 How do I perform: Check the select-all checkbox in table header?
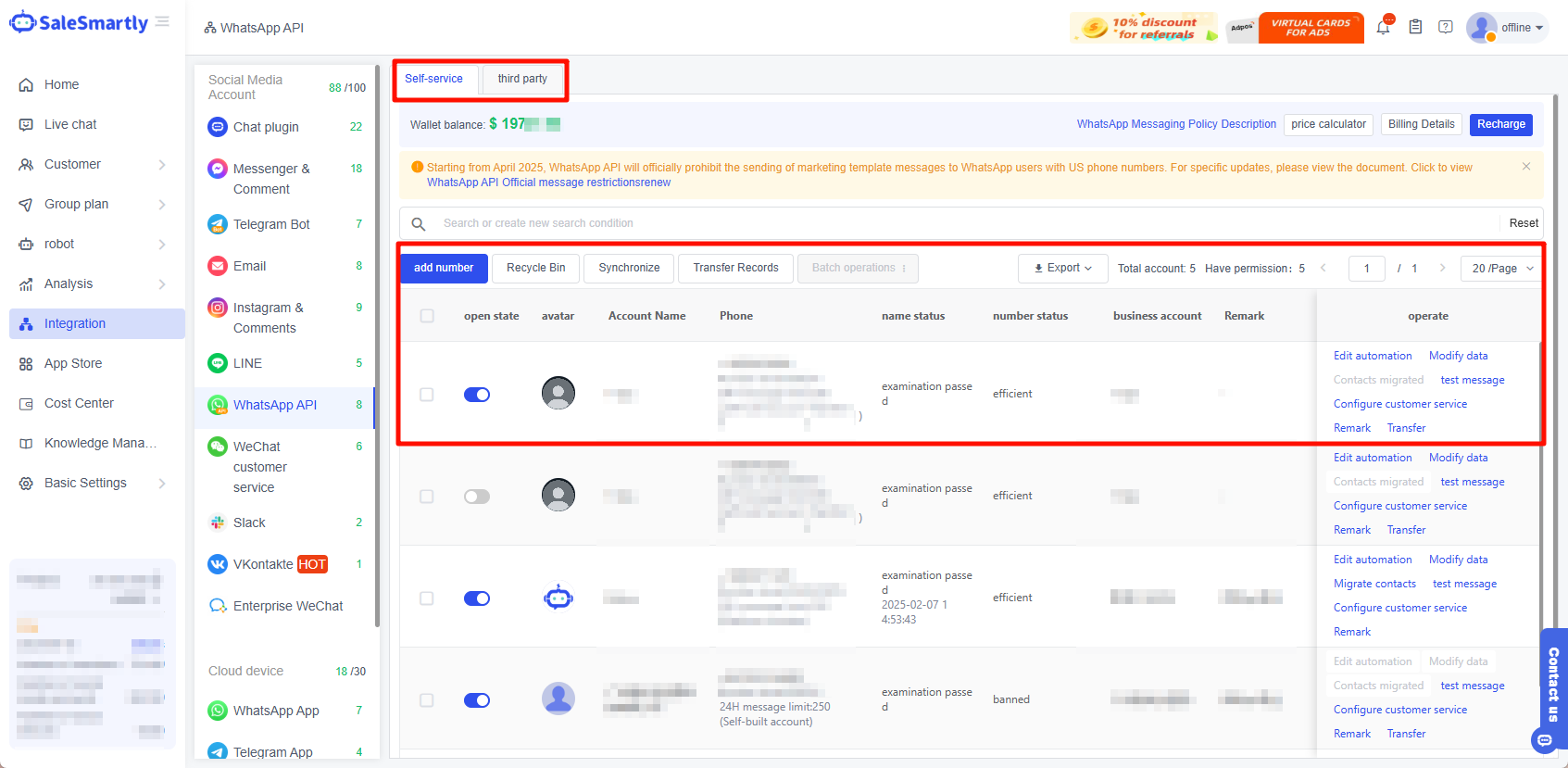click(x=427, y=316)
